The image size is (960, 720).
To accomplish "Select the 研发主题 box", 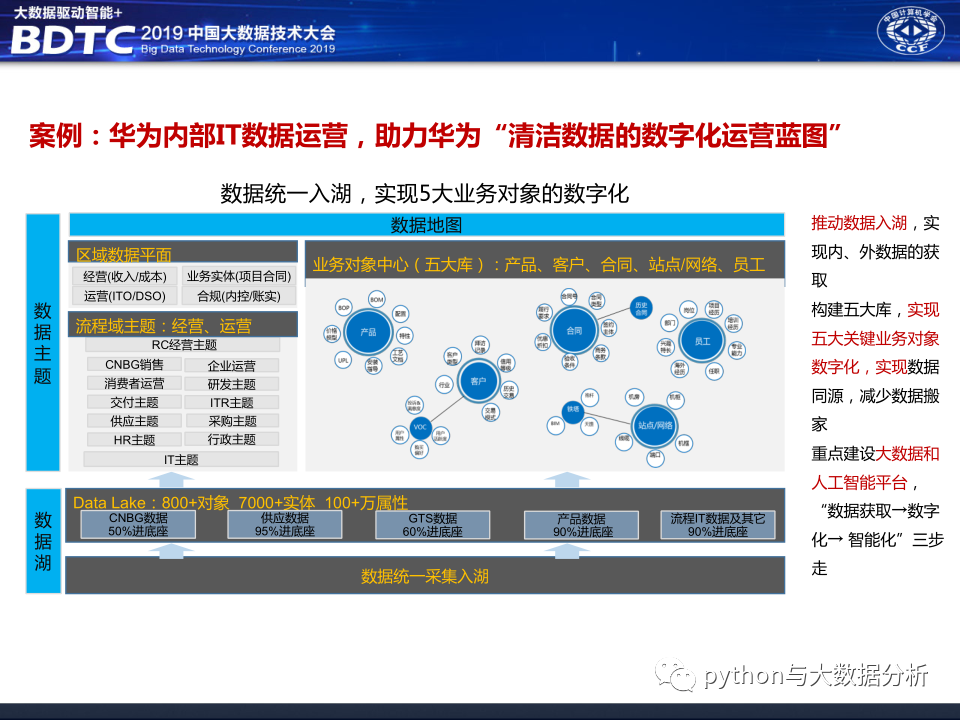I will (x=231, y=384).
